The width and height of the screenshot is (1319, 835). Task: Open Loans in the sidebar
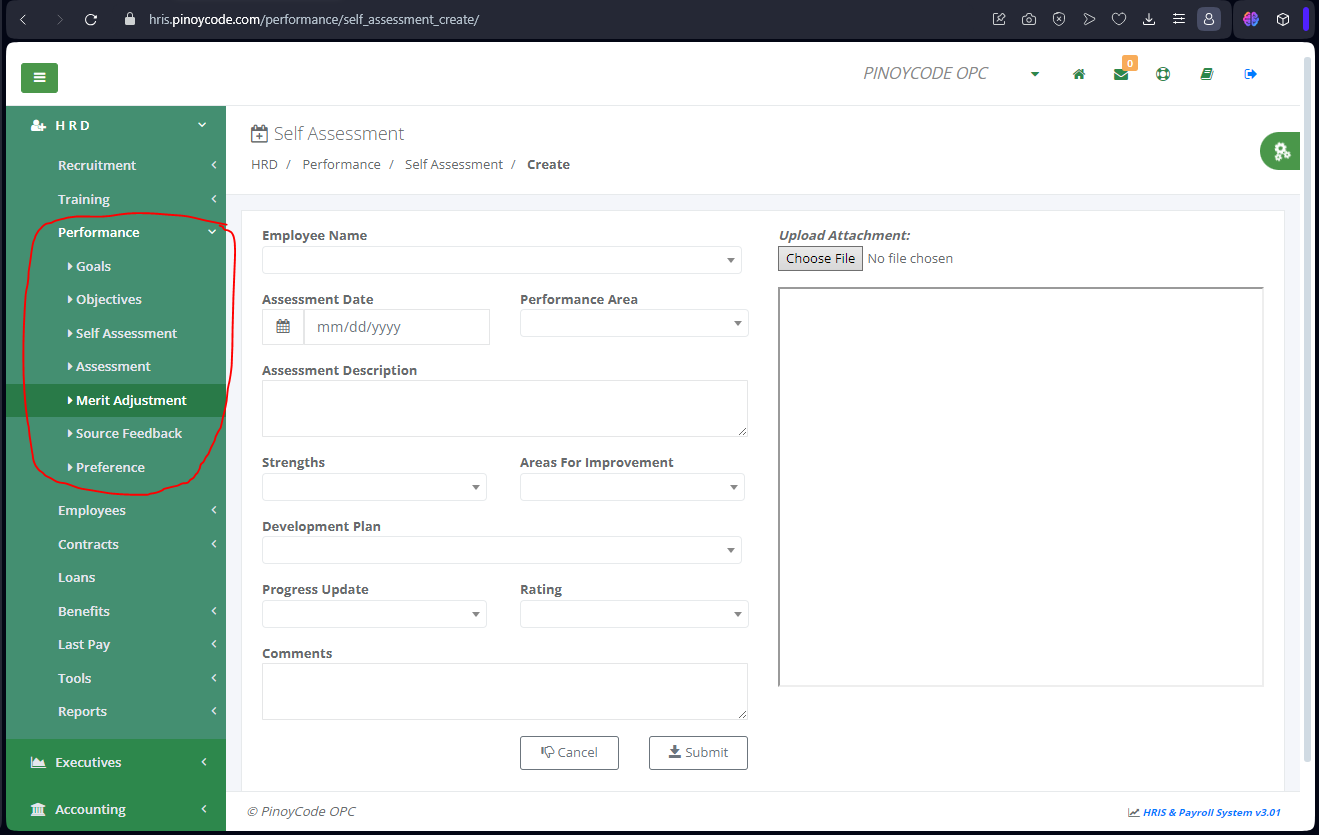coord(76,577)
